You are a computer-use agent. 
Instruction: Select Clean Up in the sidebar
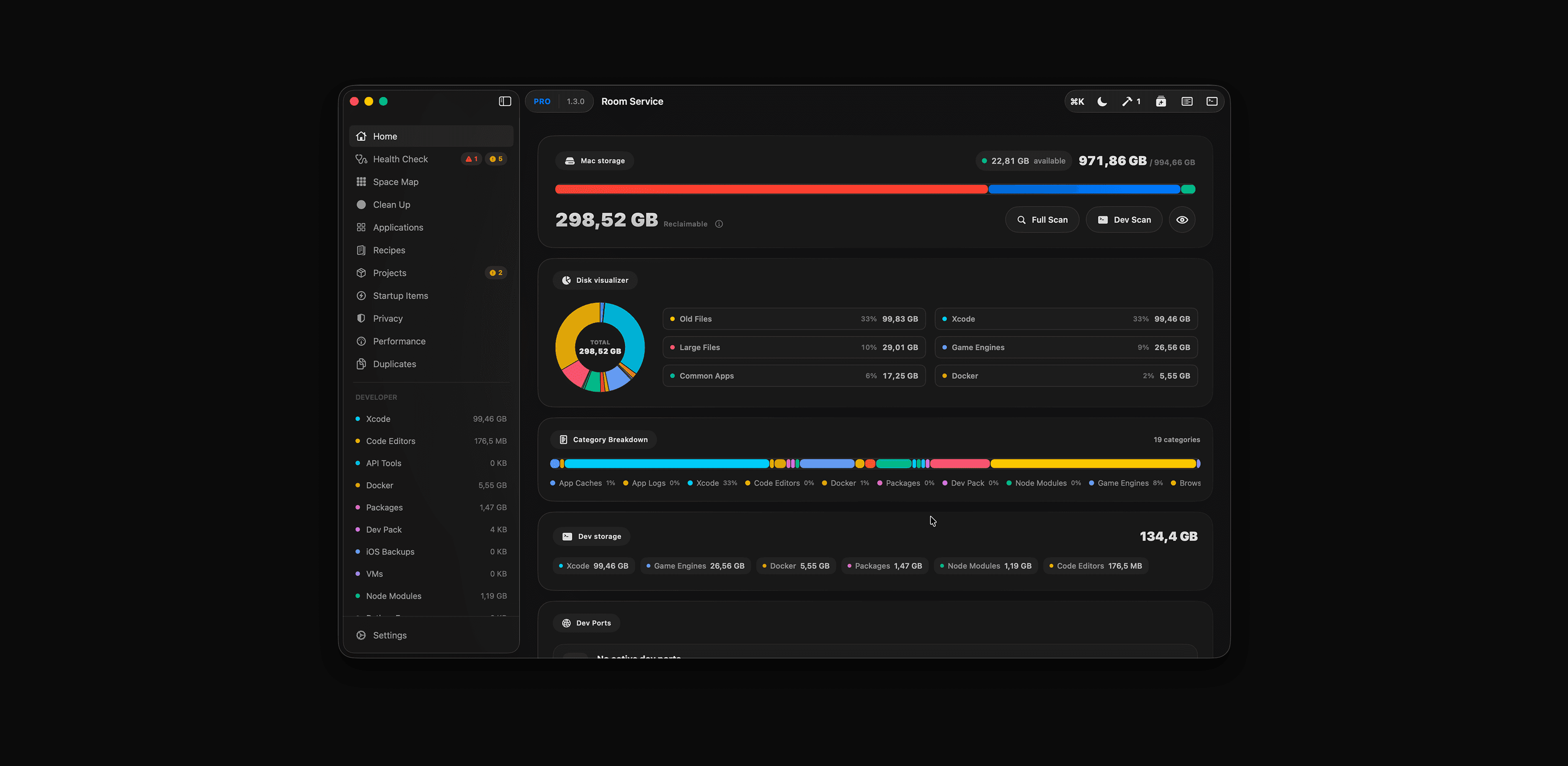(x=431, y=205)
